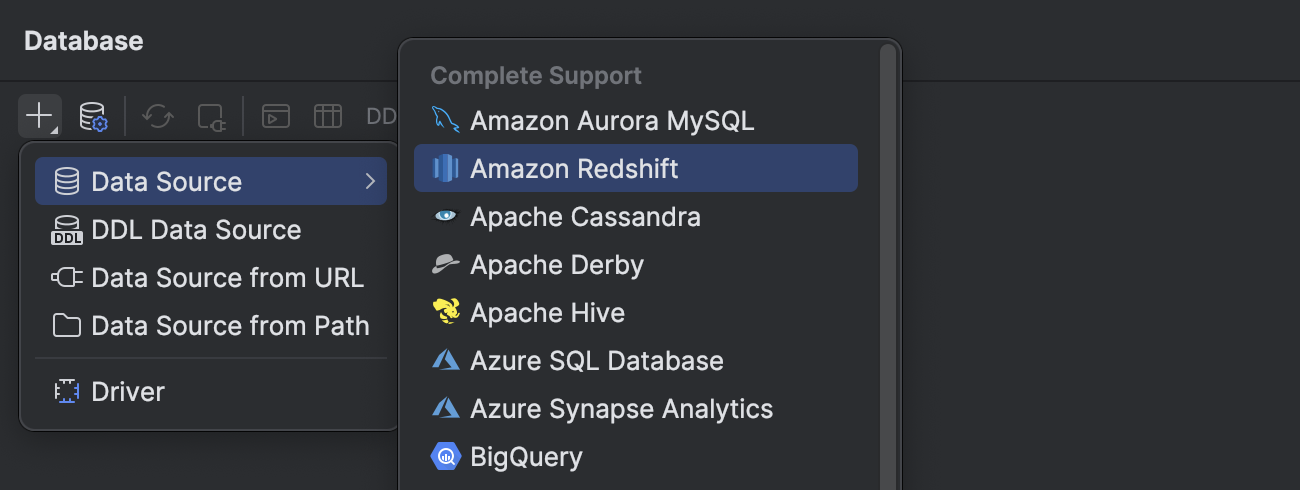Click the Deactivate connection plug icon
Viewport: 1300px width, 490px height.
211,116
